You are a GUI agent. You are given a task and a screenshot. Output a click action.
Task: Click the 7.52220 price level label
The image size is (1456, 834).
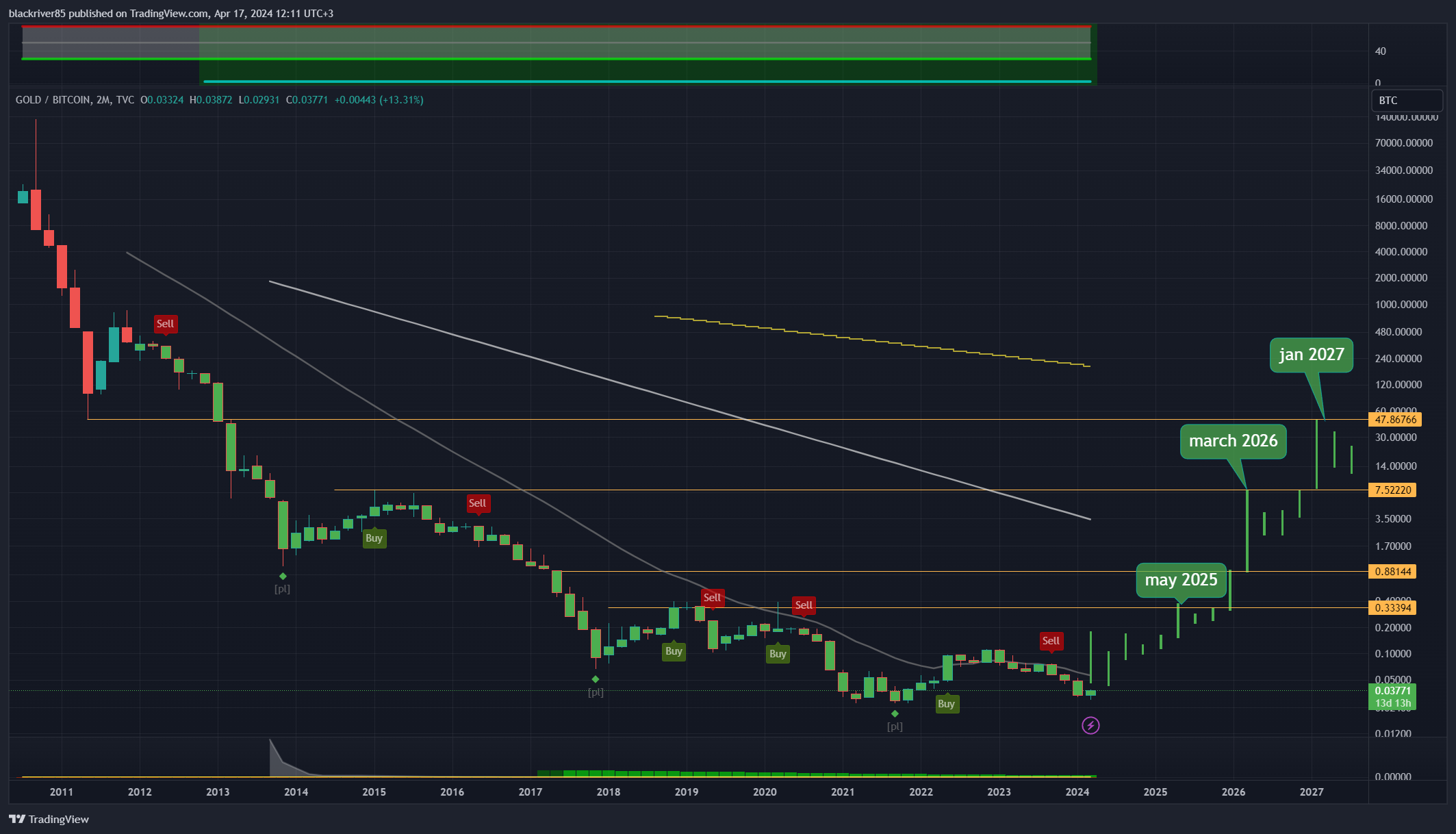(x=1392, y=490)
